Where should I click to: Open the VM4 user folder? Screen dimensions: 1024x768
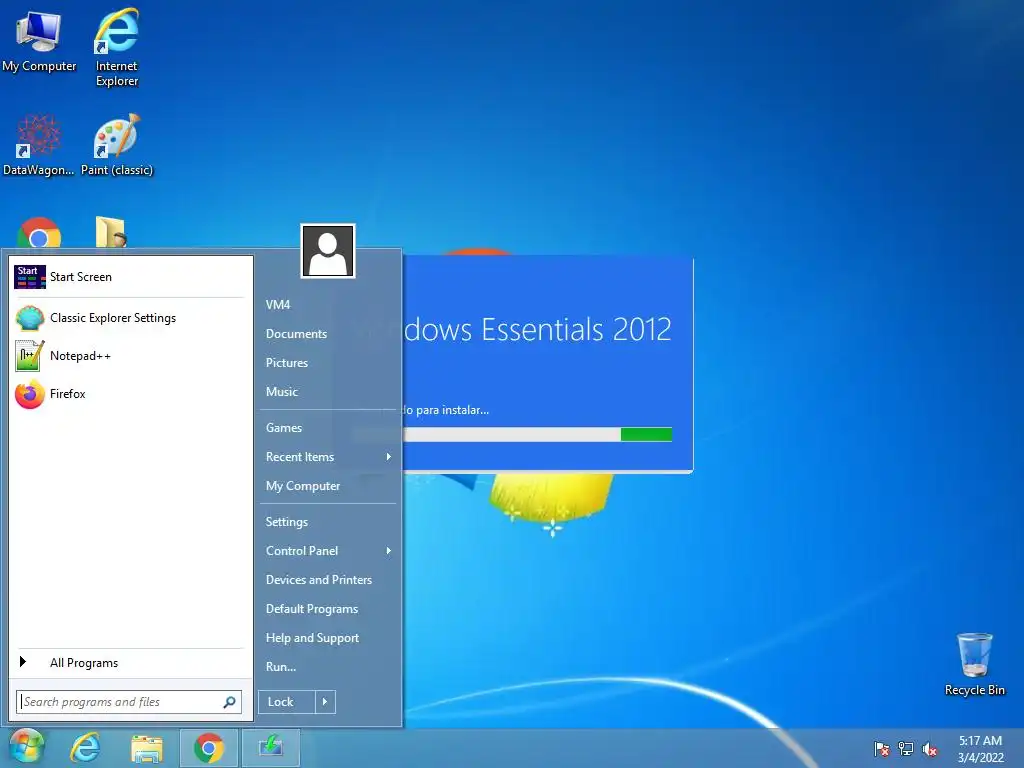click(278, 305)
